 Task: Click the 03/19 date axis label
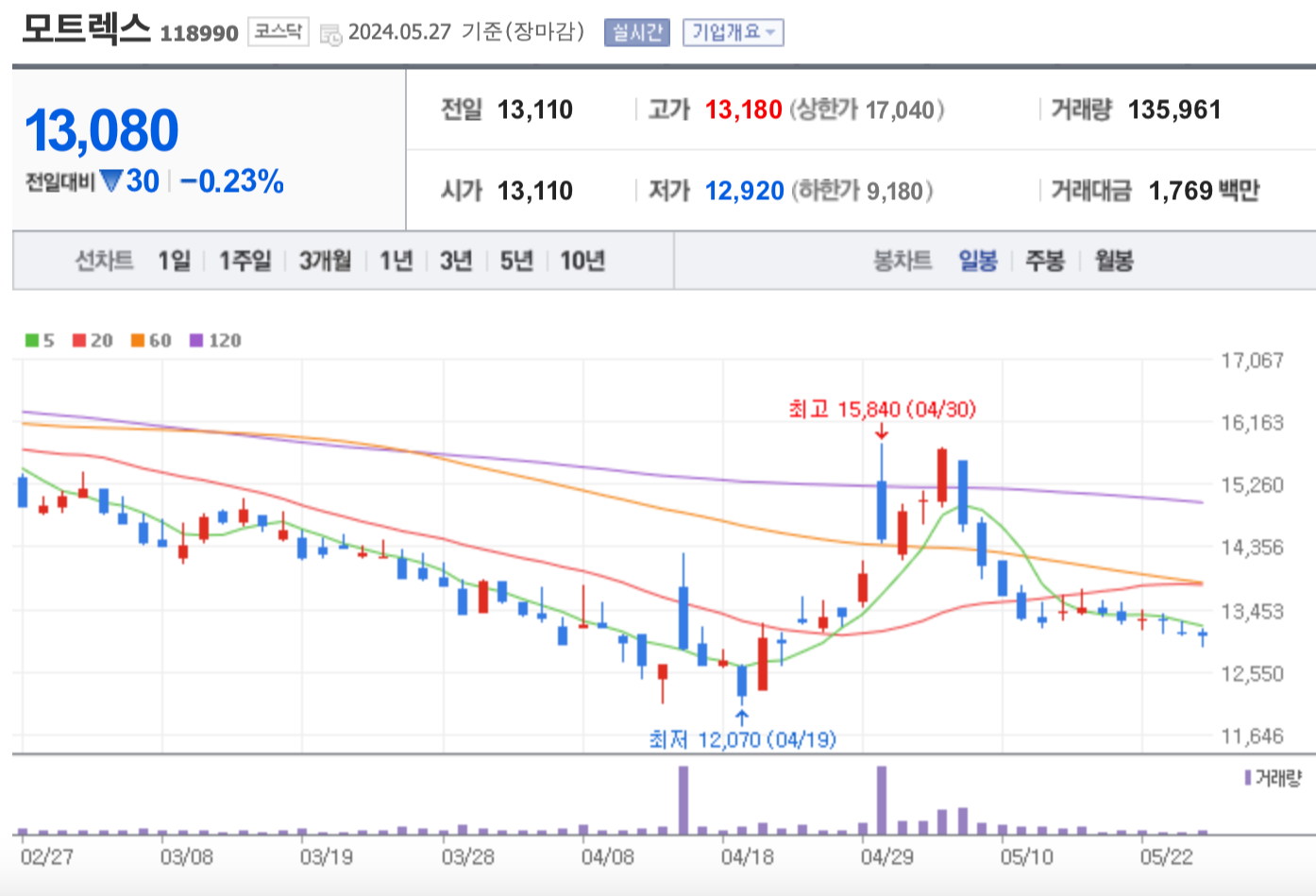(326, 857)
